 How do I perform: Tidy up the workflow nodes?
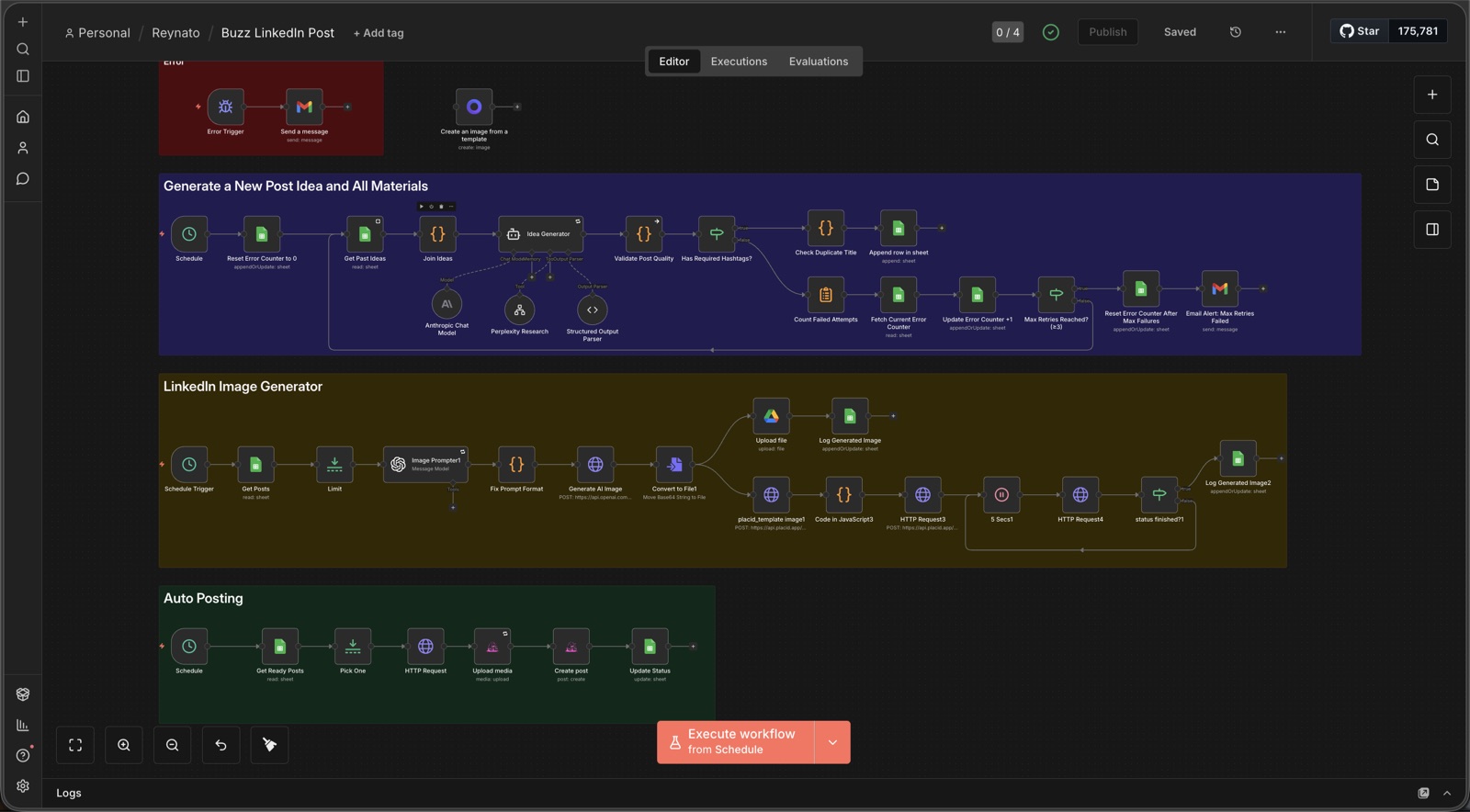pos(270,745)
